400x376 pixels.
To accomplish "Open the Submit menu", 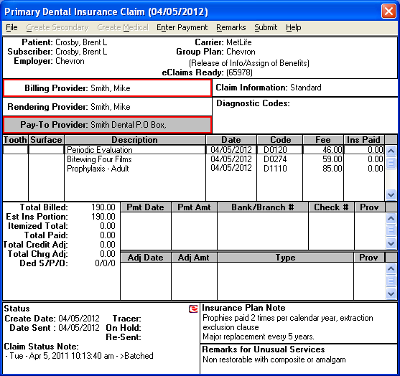I will (x=266, y=27).
